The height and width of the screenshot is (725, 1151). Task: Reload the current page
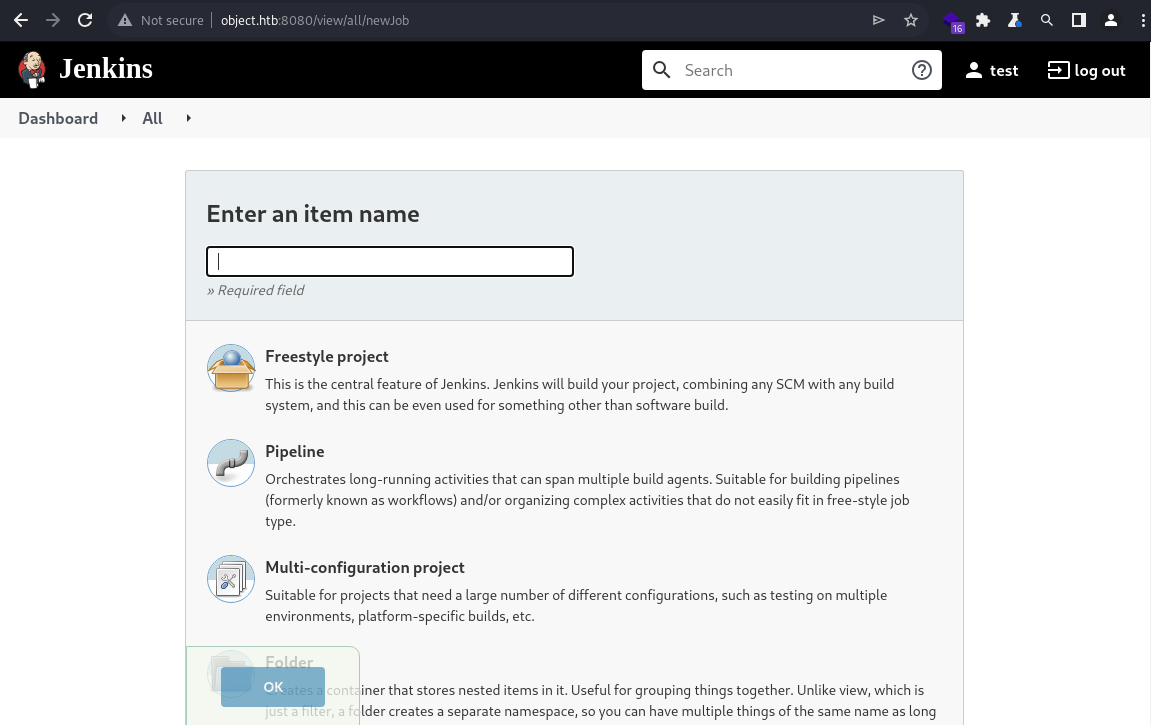pos(85,21)
